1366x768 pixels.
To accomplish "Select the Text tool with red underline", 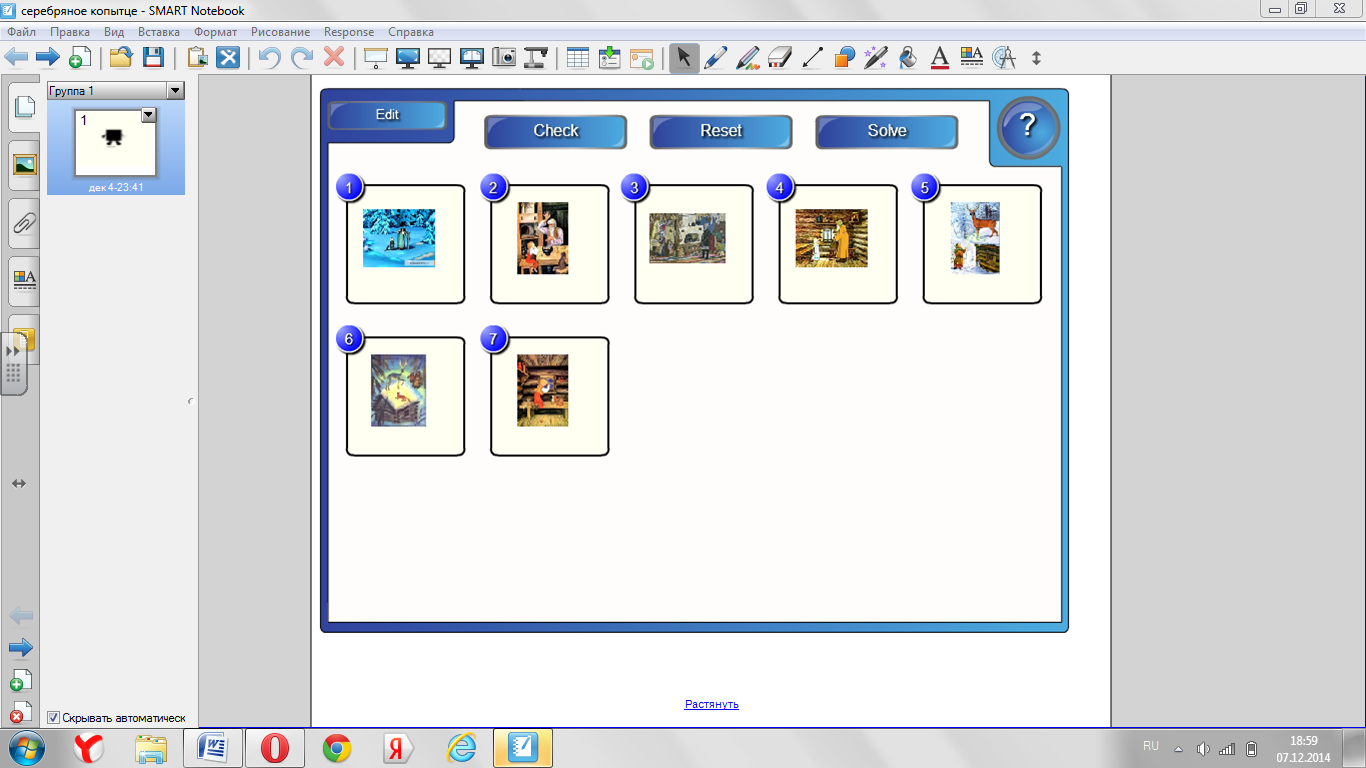I will coord(940,57).
